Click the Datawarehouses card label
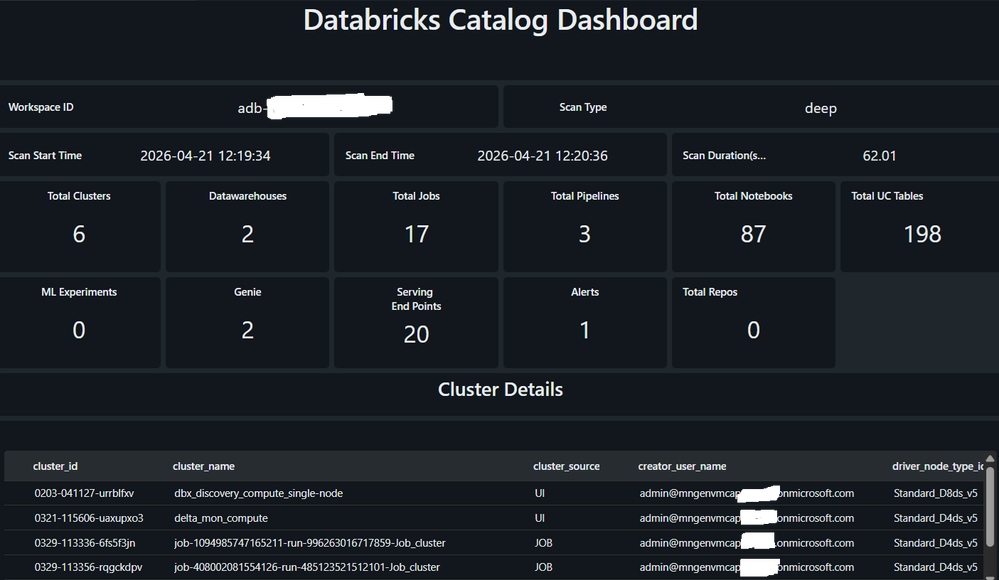 pos(248,196)
